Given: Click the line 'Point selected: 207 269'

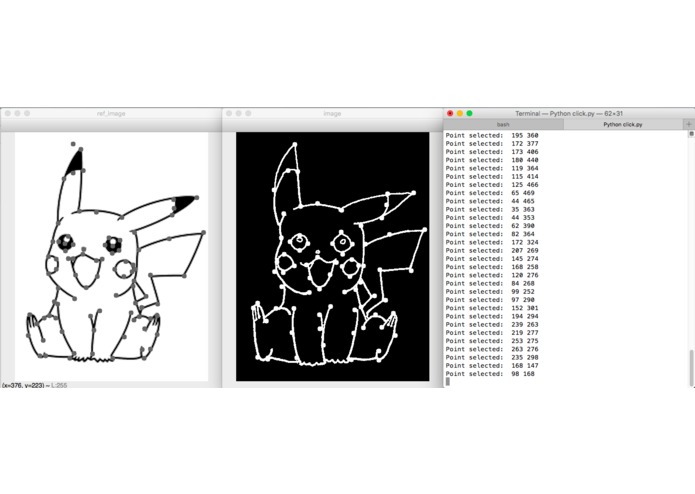Looking at the screenshot, I should [x=492, y=250].
